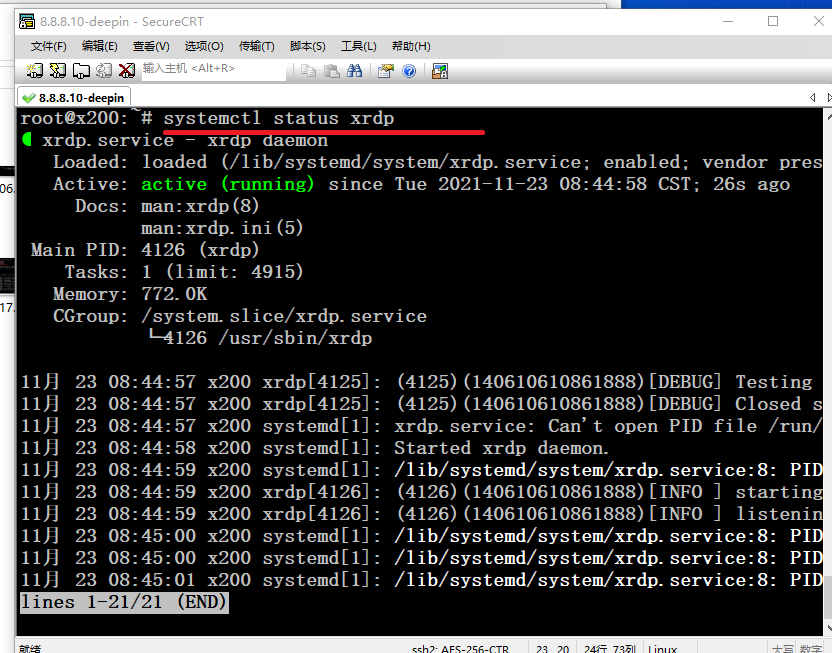832x653 pixels.
Task: Click the command 'systemctl status xrdp'
Action: [279, 118]
